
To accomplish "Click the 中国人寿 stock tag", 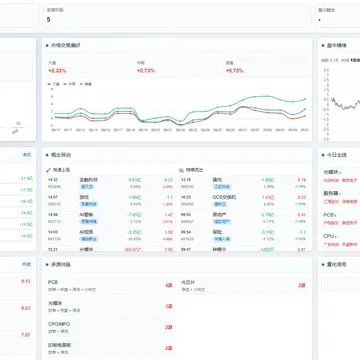I will (x=222, y=239).
